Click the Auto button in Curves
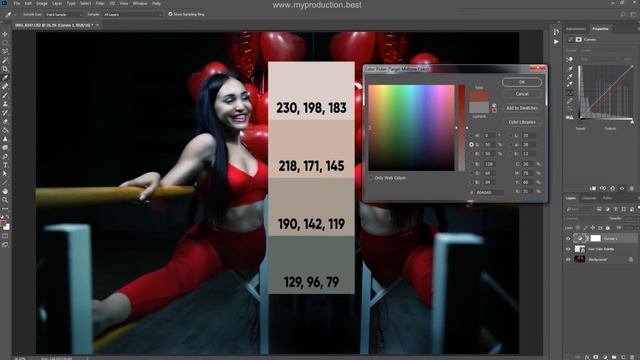Viewport: 640px width, 360px height. coord(628,59)
